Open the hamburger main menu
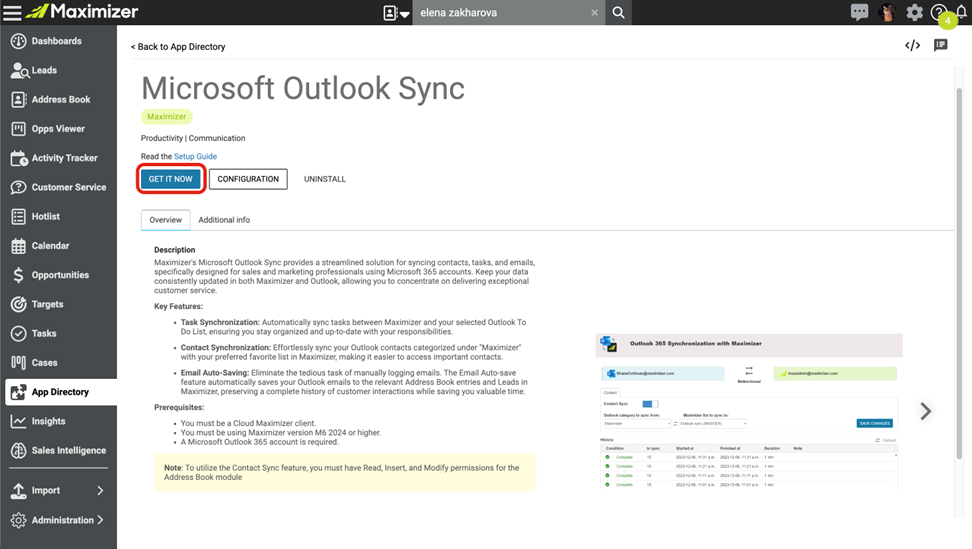Image resolution: width=972 pixels, height=549 pixels. pos(12,12)
